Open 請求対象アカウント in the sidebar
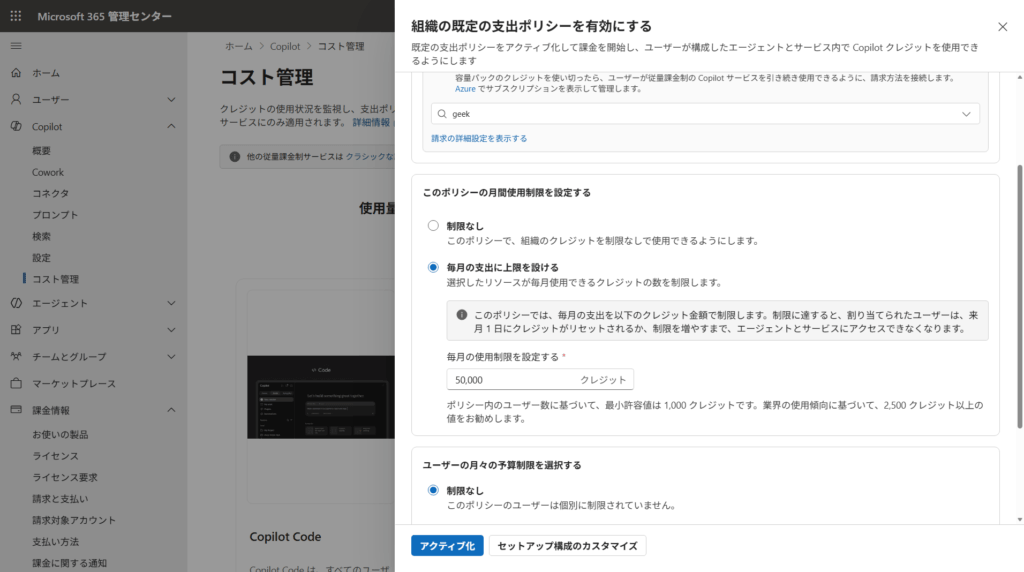Viewport: 1024px width, 572px height. click(74, 520)
